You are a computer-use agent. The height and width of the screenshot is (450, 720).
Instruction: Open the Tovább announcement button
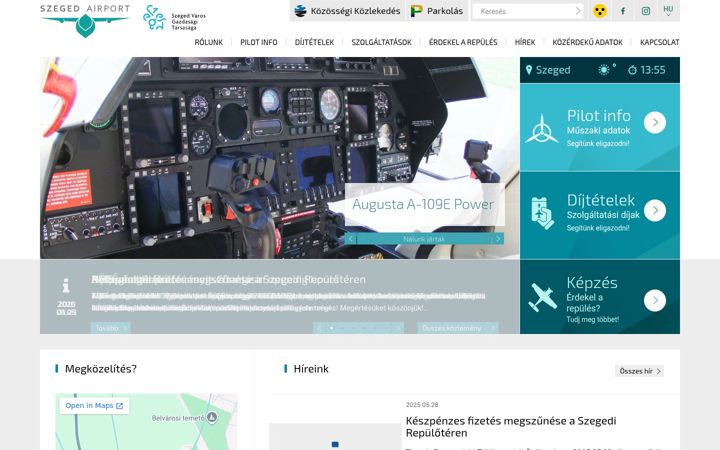[x=110, y=328]
